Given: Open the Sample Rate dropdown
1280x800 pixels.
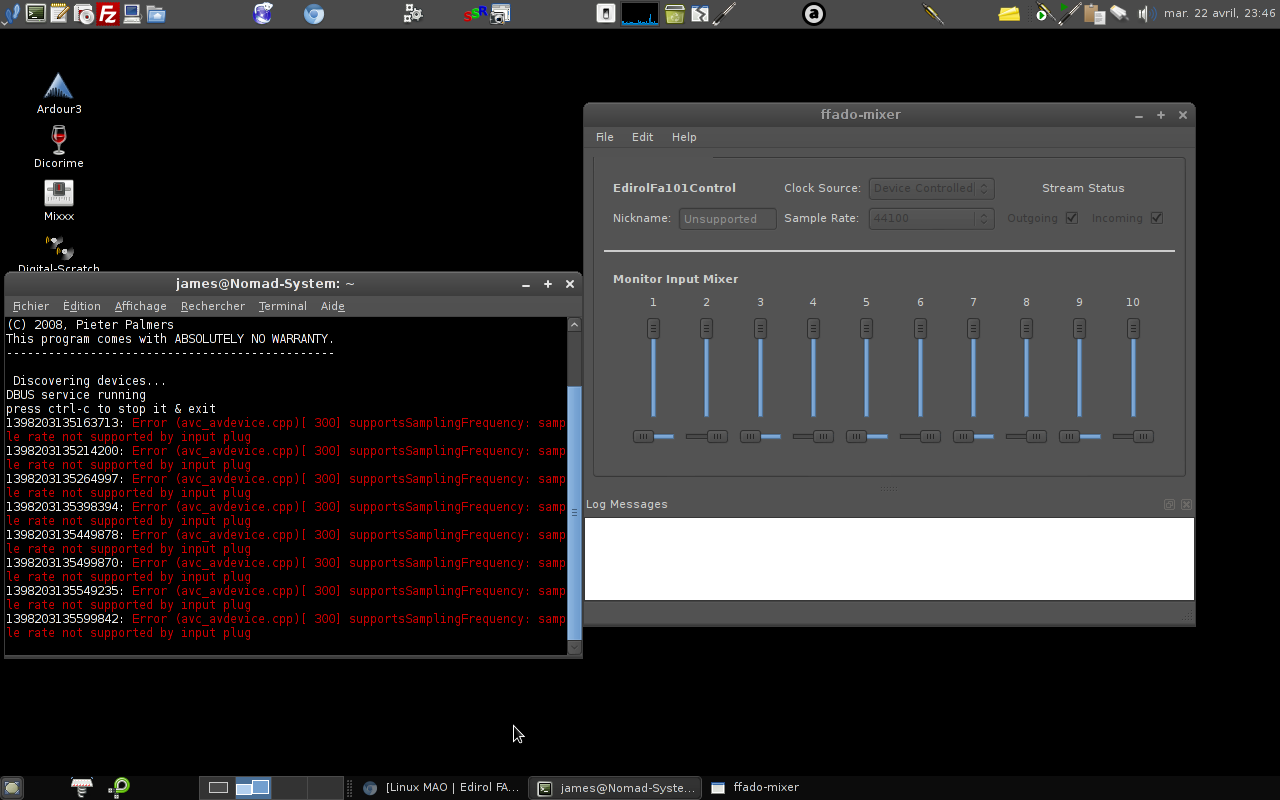Looking at the screenshot, I should [931, 218].
